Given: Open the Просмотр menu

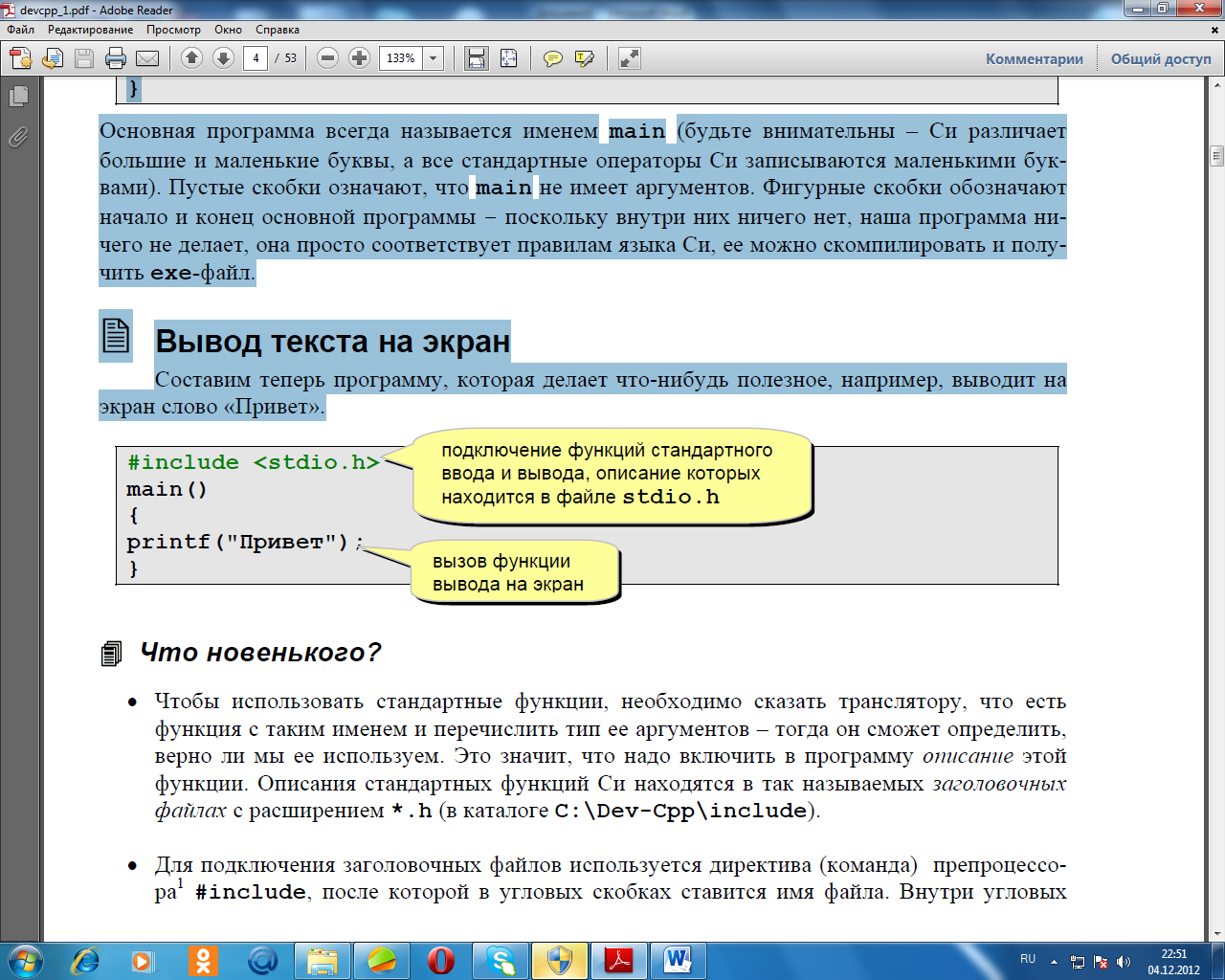Looking at the screenshot, I should (173, 30).
